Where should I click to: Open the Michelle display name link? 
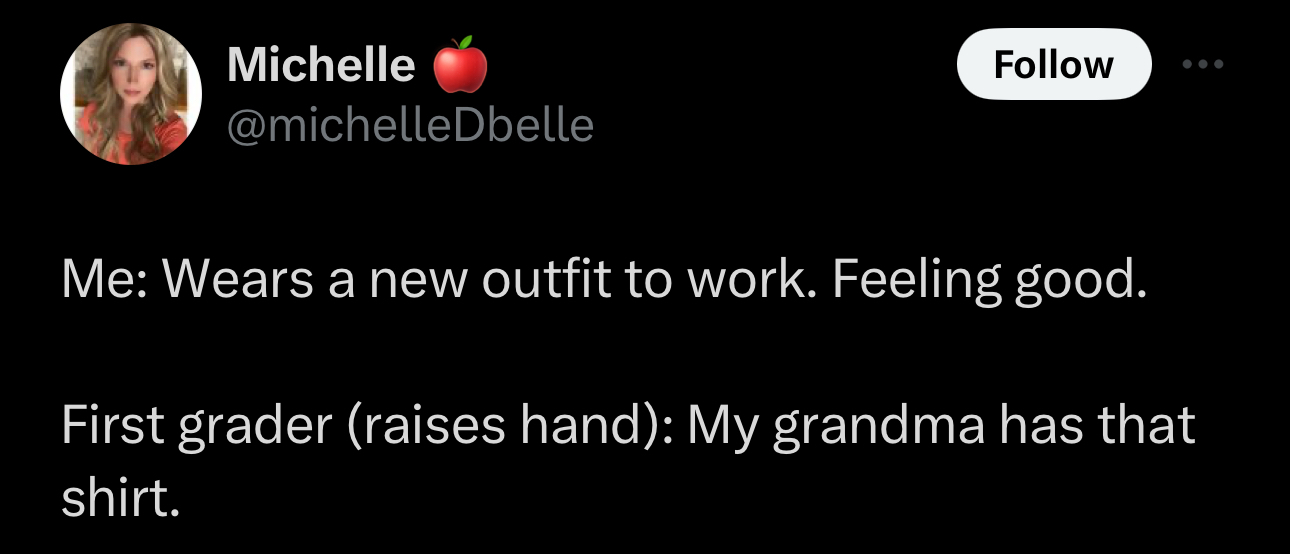(320, 65)
